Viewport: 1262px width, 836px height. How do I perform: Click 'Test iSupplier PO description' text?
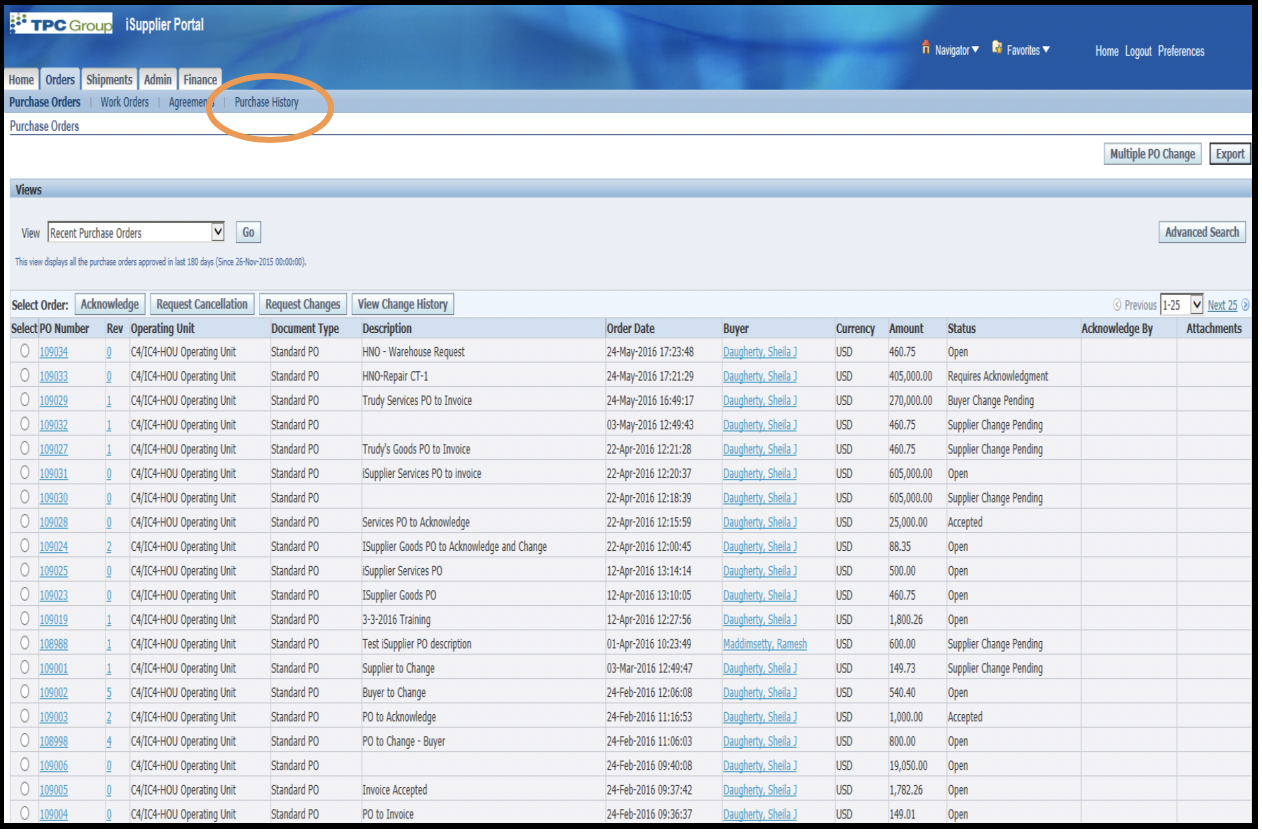tap(417, 644)
